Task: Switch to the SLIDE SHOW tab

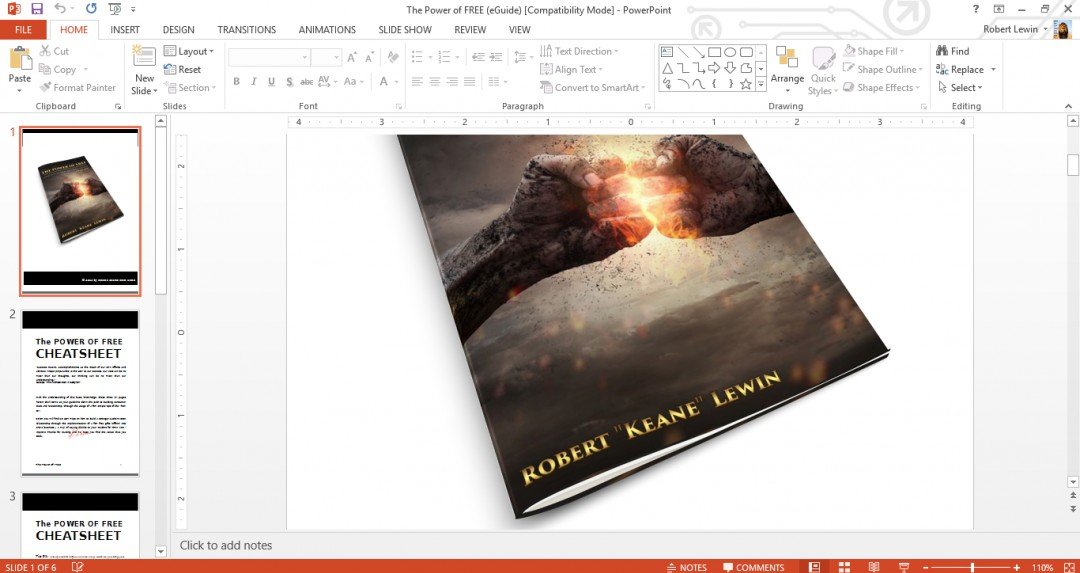Action: point(405,30)
